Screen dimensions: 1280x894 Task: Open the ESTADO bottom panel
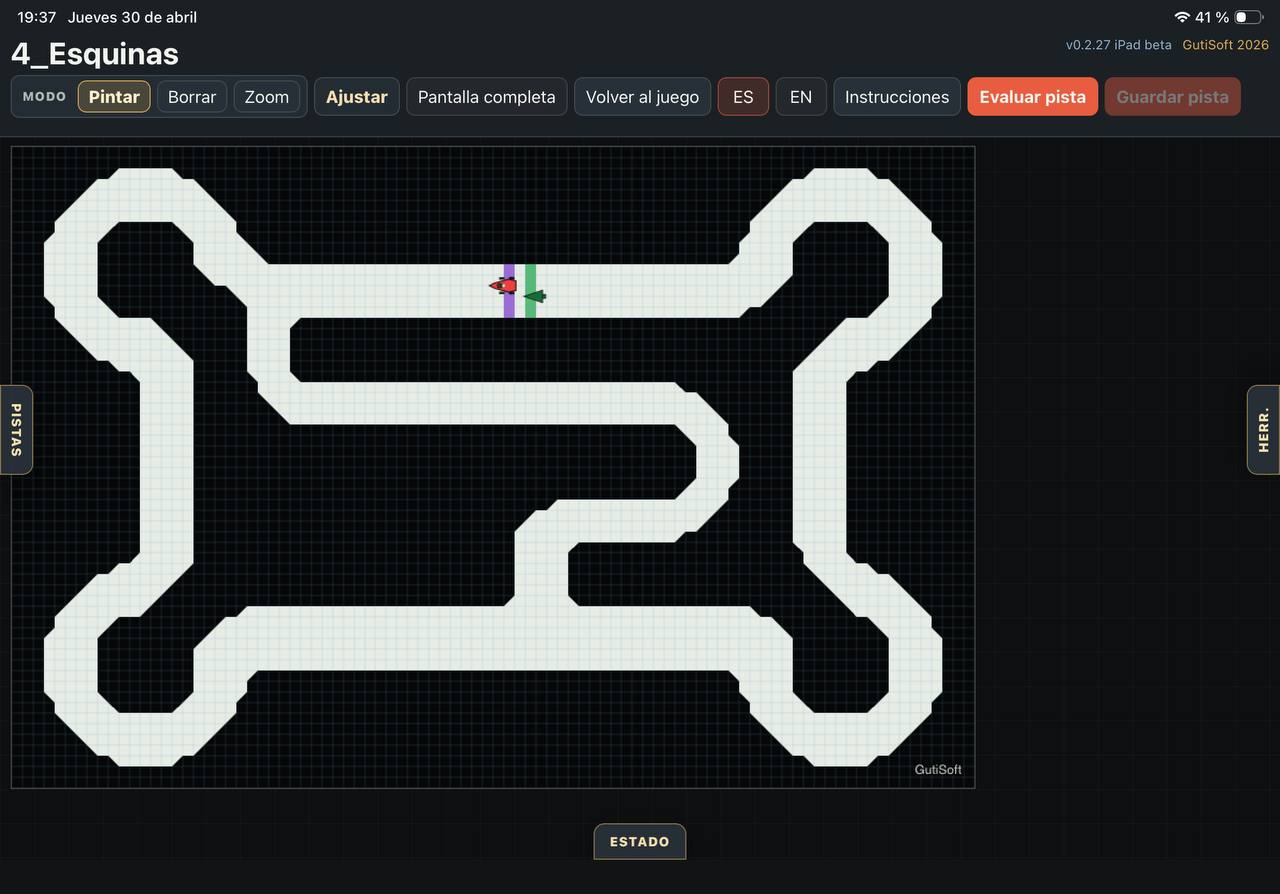pos(640,842)
